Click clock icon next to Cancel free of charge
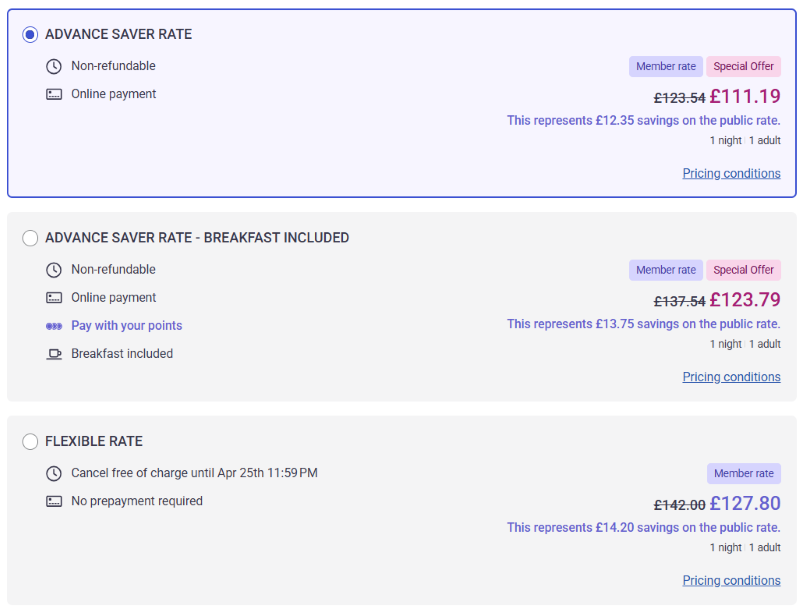800x613 pixels. point(54,473)
